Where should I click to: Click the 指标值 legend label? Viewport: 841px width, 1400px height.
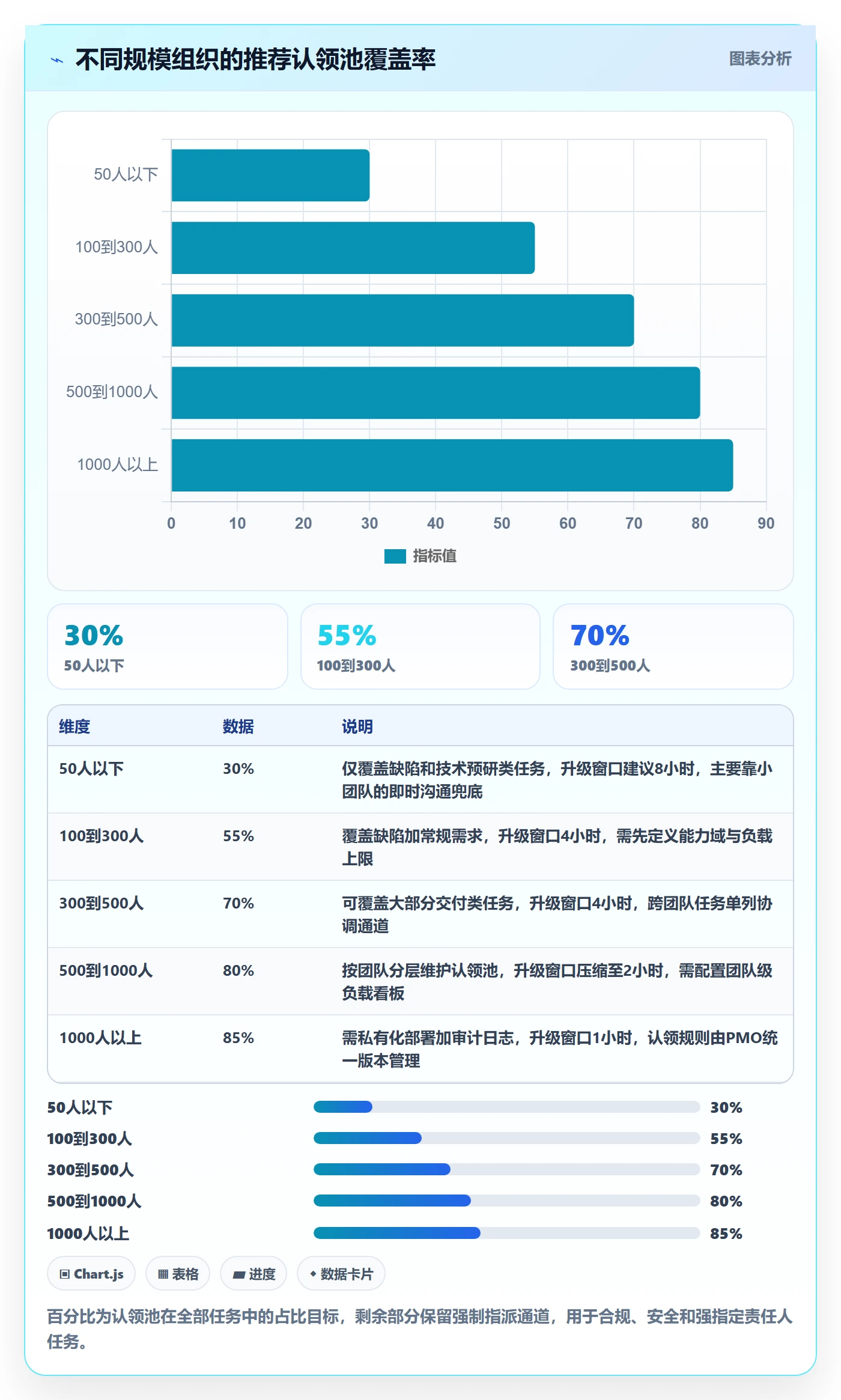click(x=434, y=556)
